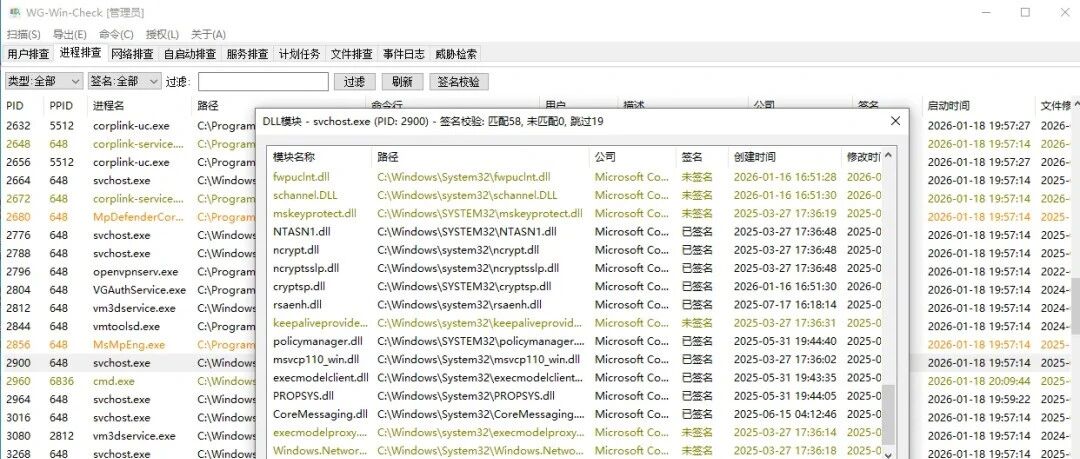Screen dimensions: 1080x459
Task: Sort DLL list by 模块名称 column
Action: (320, 157)
